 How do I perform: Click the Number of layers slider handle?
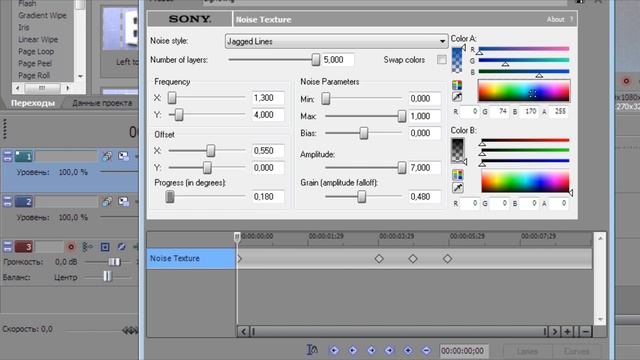[x=316, y=60]
